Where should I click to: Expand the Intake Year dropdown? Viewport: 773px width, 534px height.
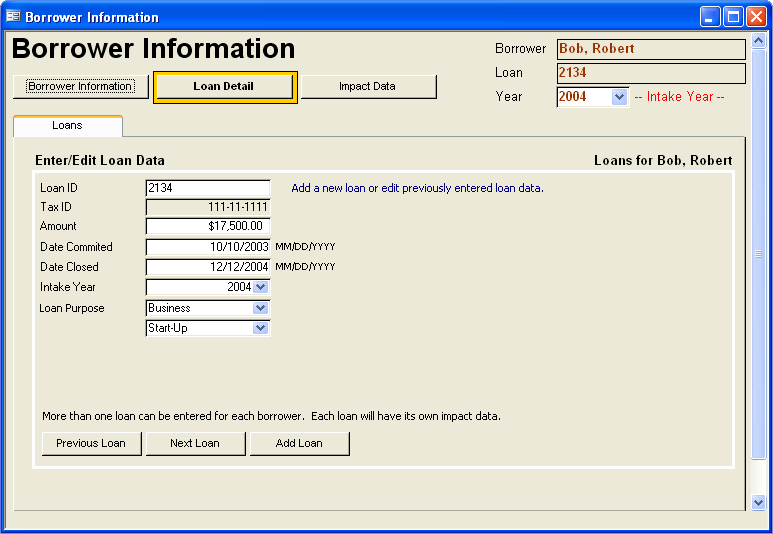click(261, 287)
